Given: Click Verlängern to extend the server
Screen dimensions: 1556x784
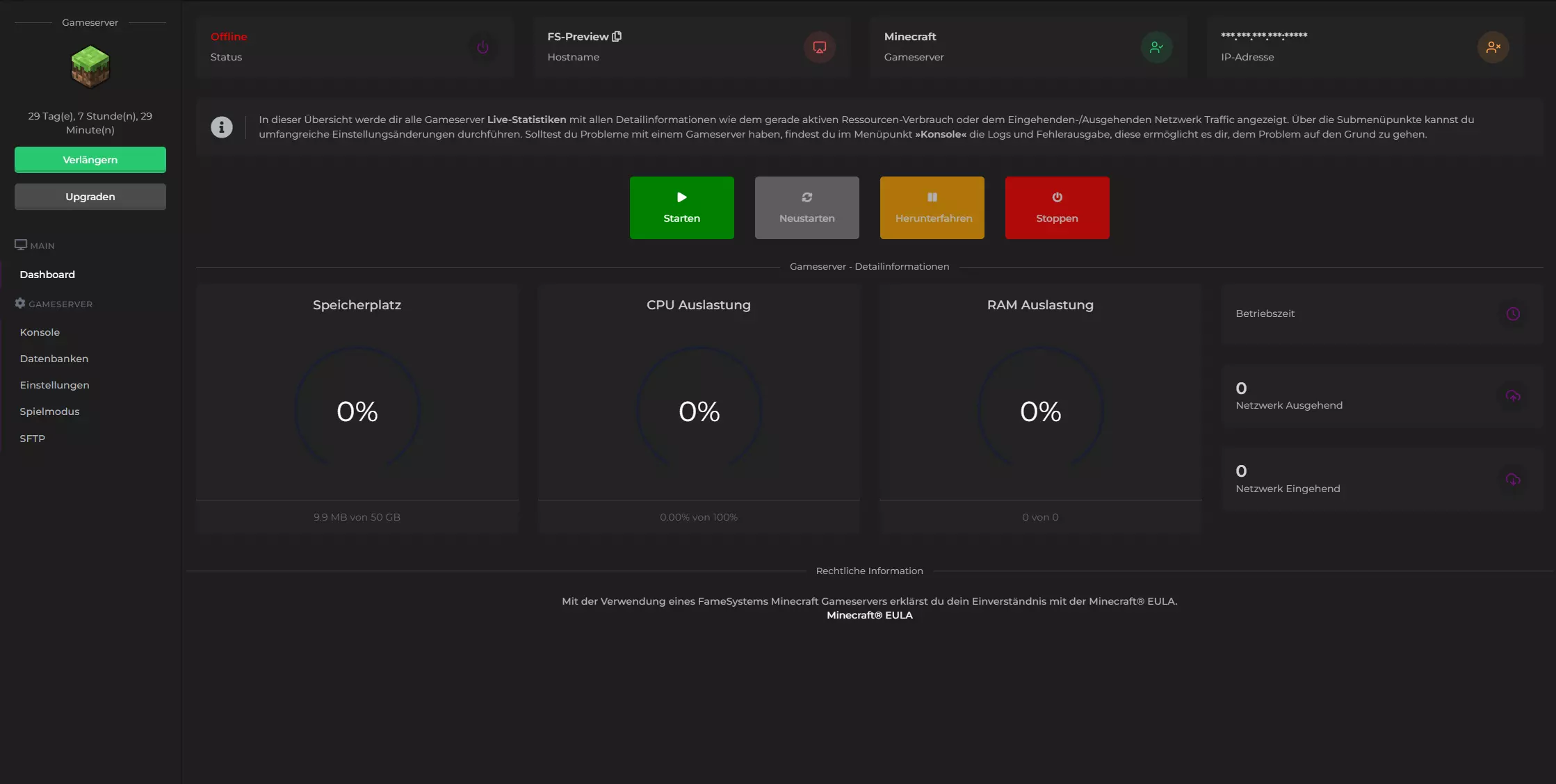Looking at the screenshot, I should pos(90,160).
